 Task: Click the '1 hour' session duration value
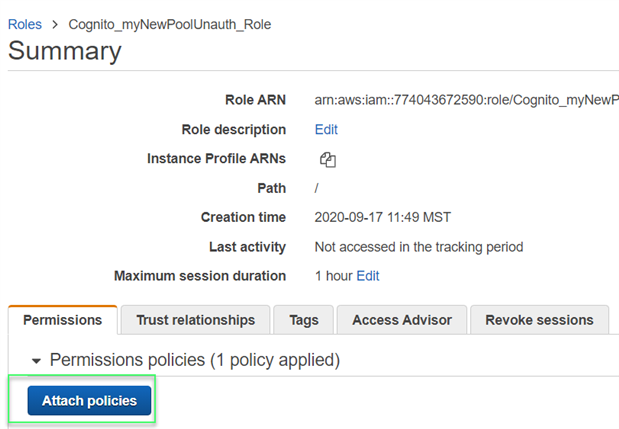click(x=333, y=275)
